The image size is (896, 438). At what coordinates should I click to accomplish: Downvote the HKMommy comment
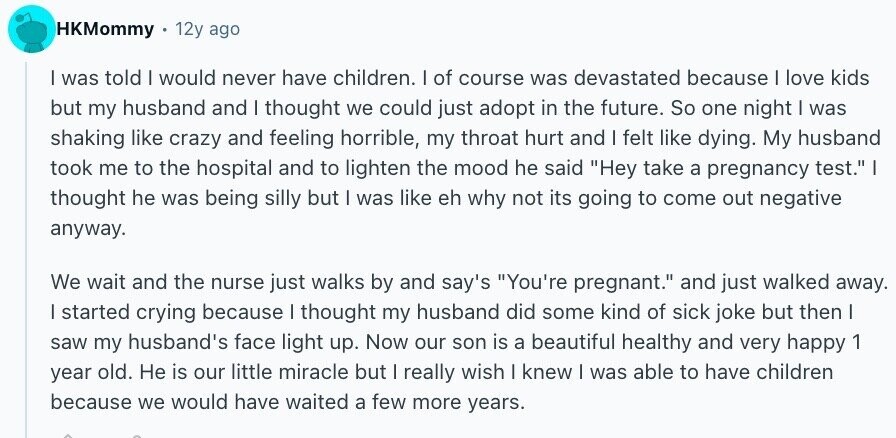(135, 435)
